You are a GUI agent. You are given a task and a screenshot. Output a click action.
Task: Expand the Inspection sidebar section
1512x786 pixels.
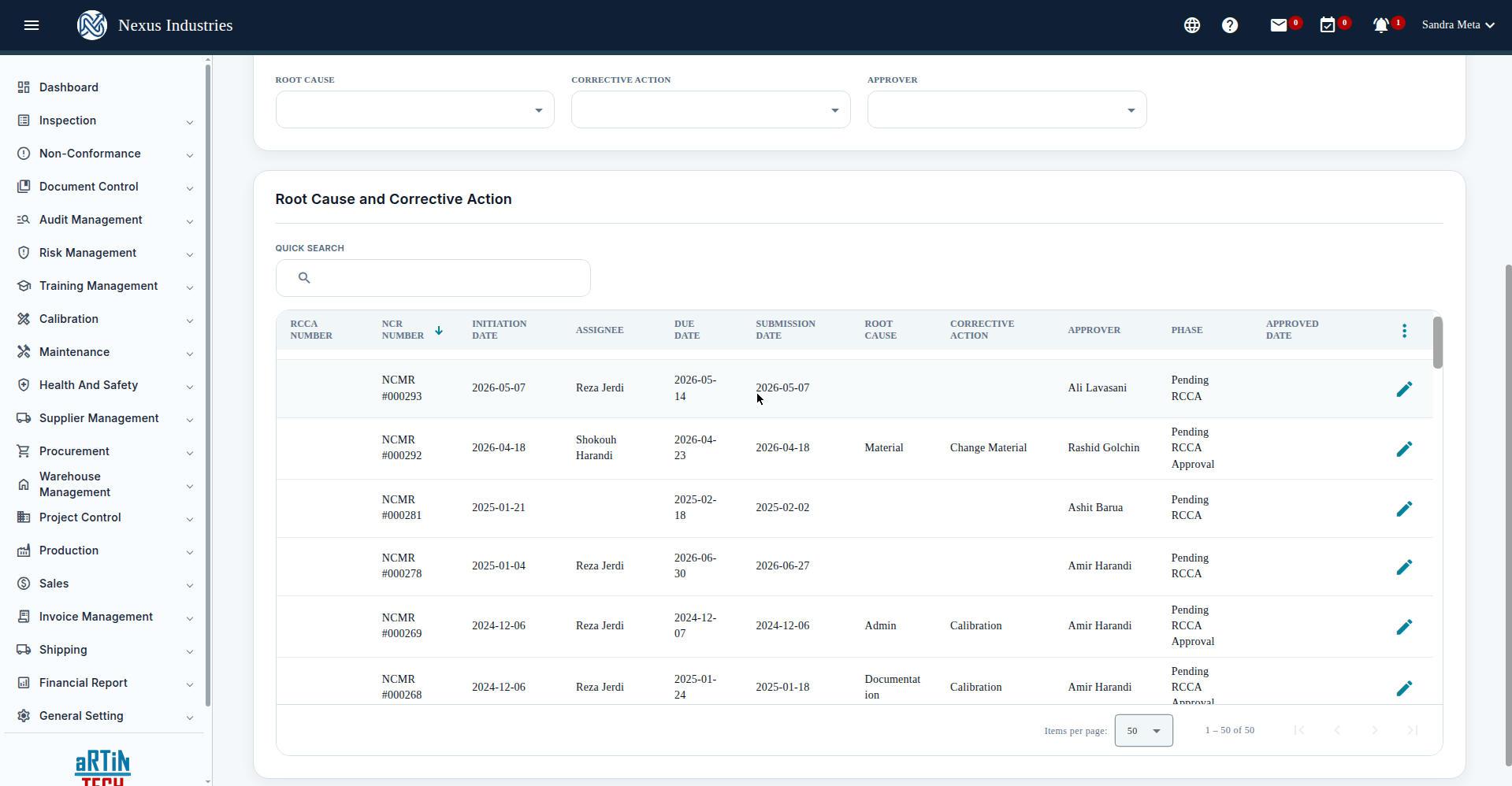pos(105,120)
